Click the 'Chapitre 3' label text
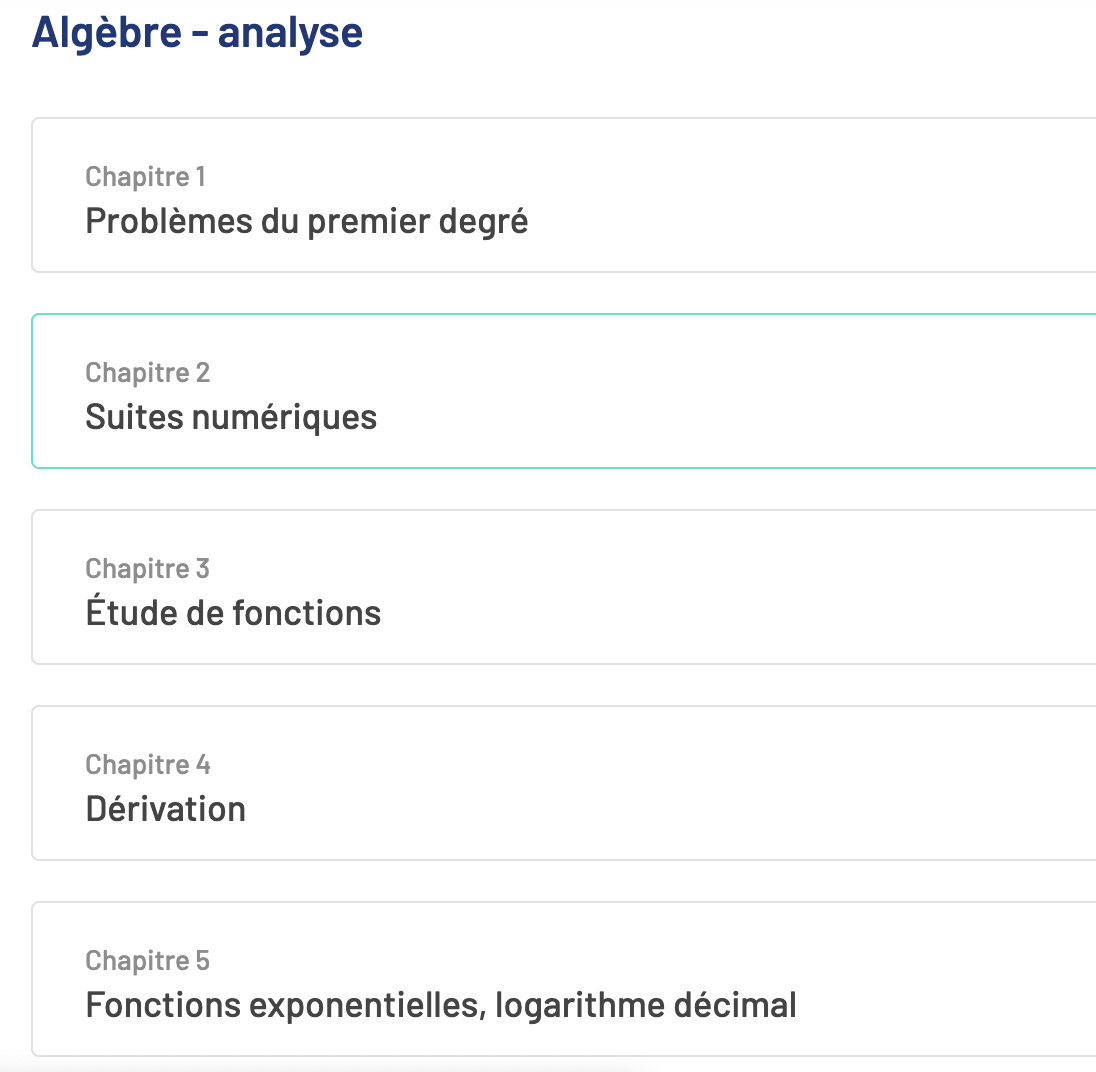 (x=147, y=569)
